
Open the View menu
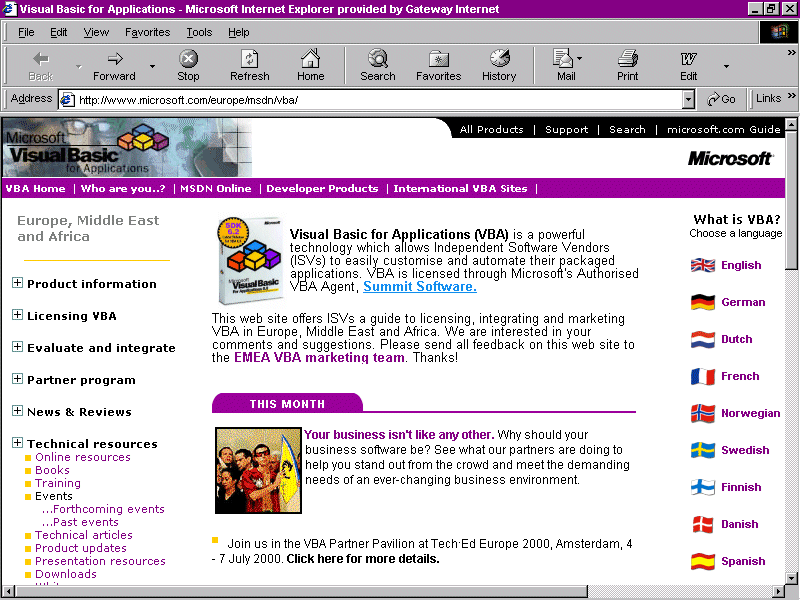pyautogui.click(x=96, y=32)
